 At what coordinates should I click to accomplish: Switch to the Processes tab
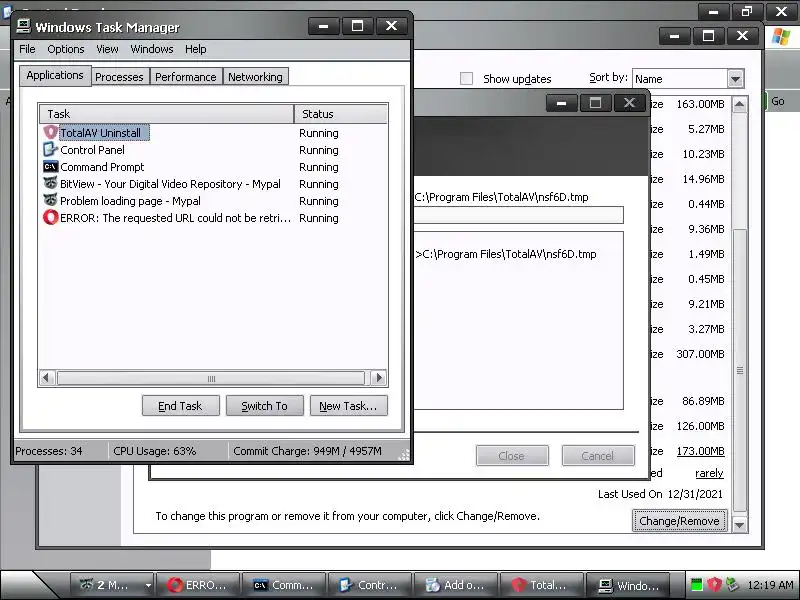point(119,77)
